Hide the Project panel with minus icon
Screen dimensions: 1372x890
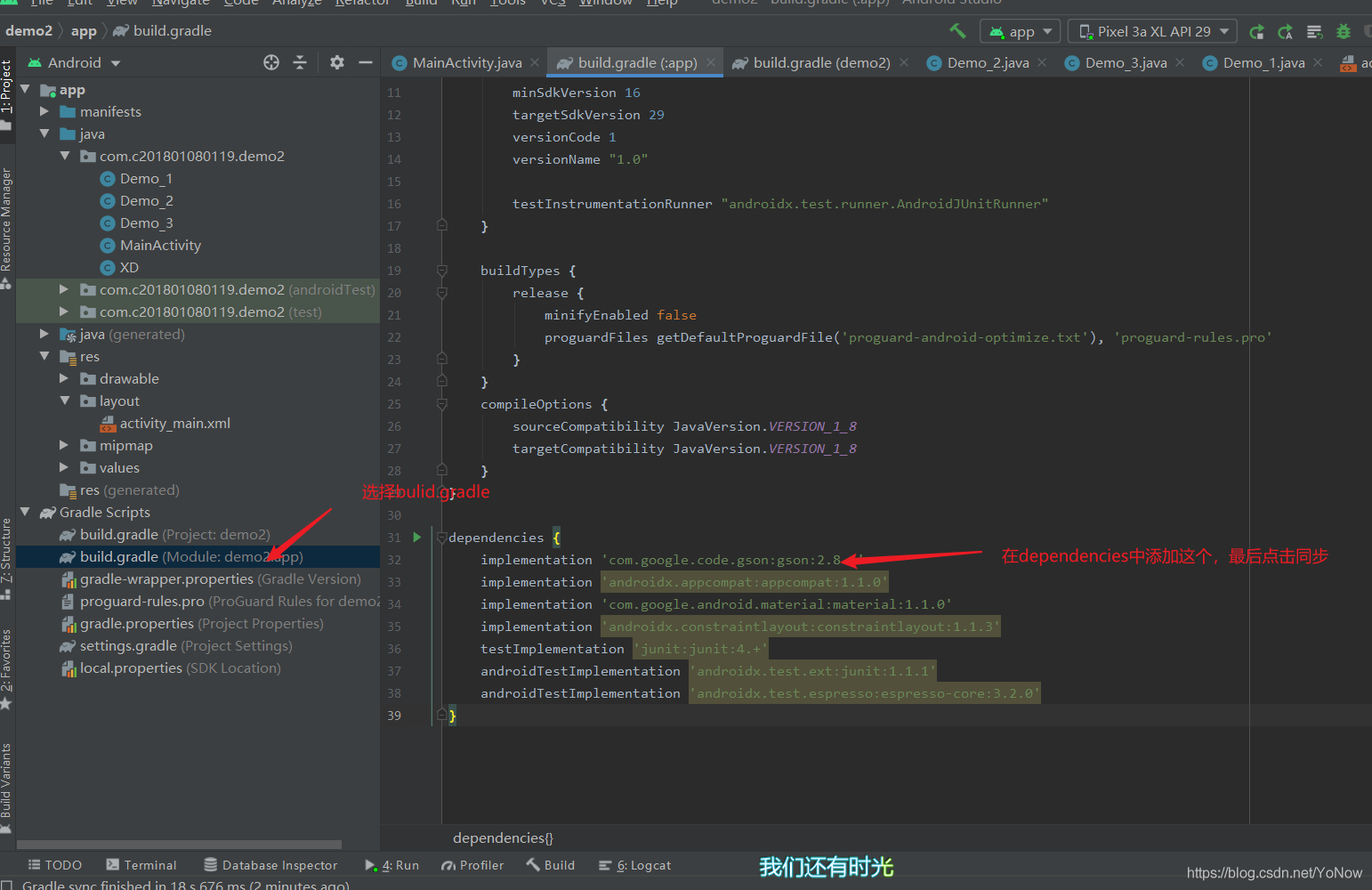pyautogui.click(x=365, y=62)
